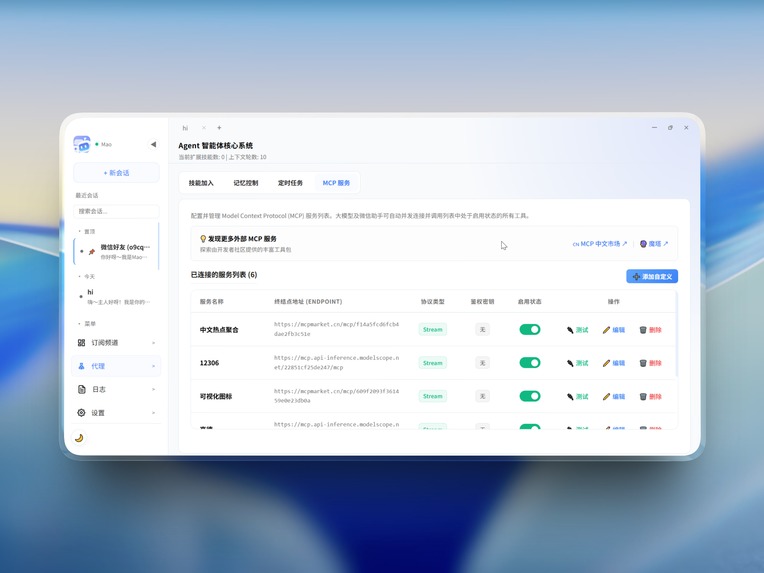This screenshot has width=764, height=573.
Task: Click the 12306 service name
Action: tap(210, 363)
